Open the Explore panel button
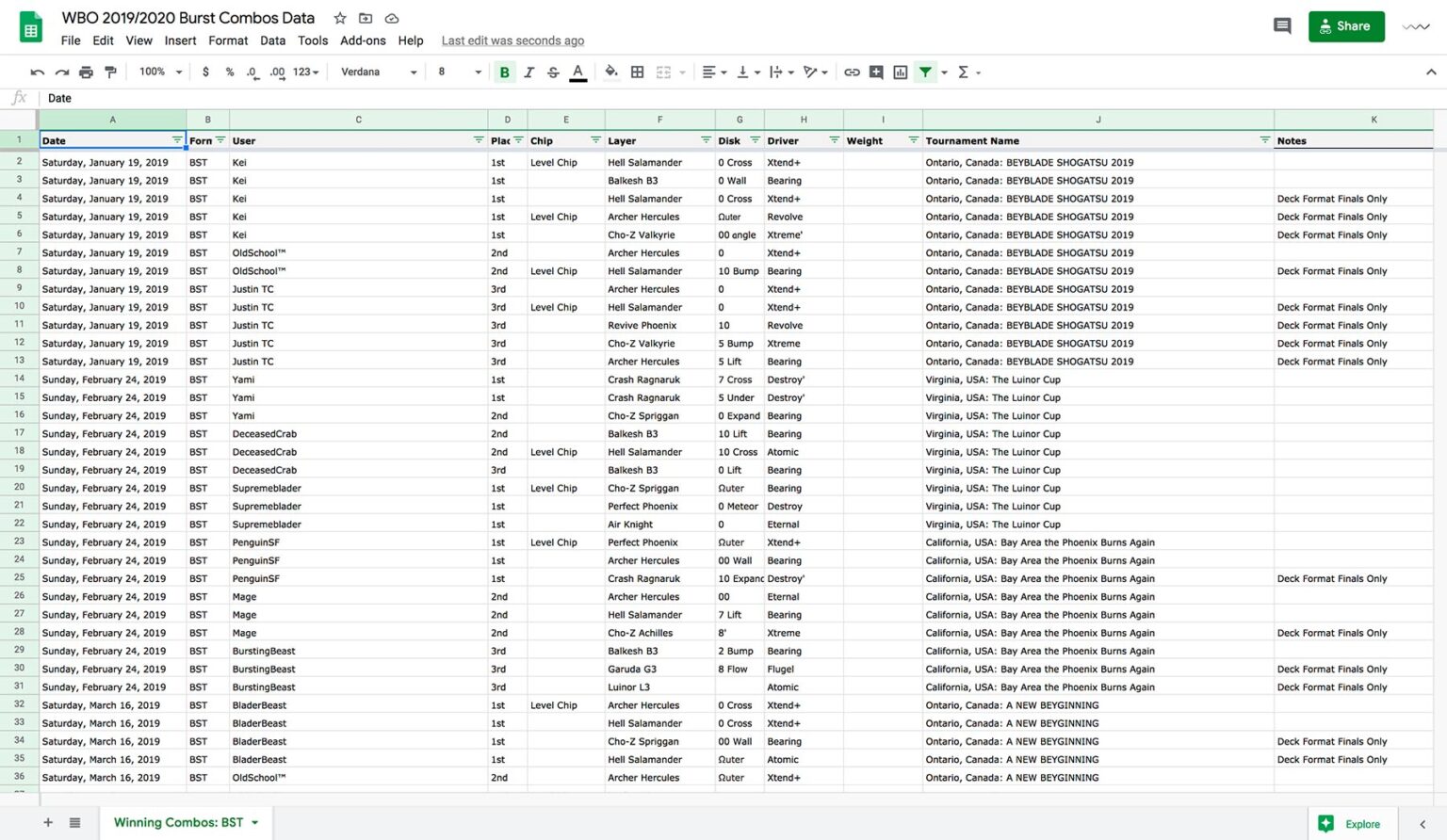1447x840 pixels. coord(1352,824)
